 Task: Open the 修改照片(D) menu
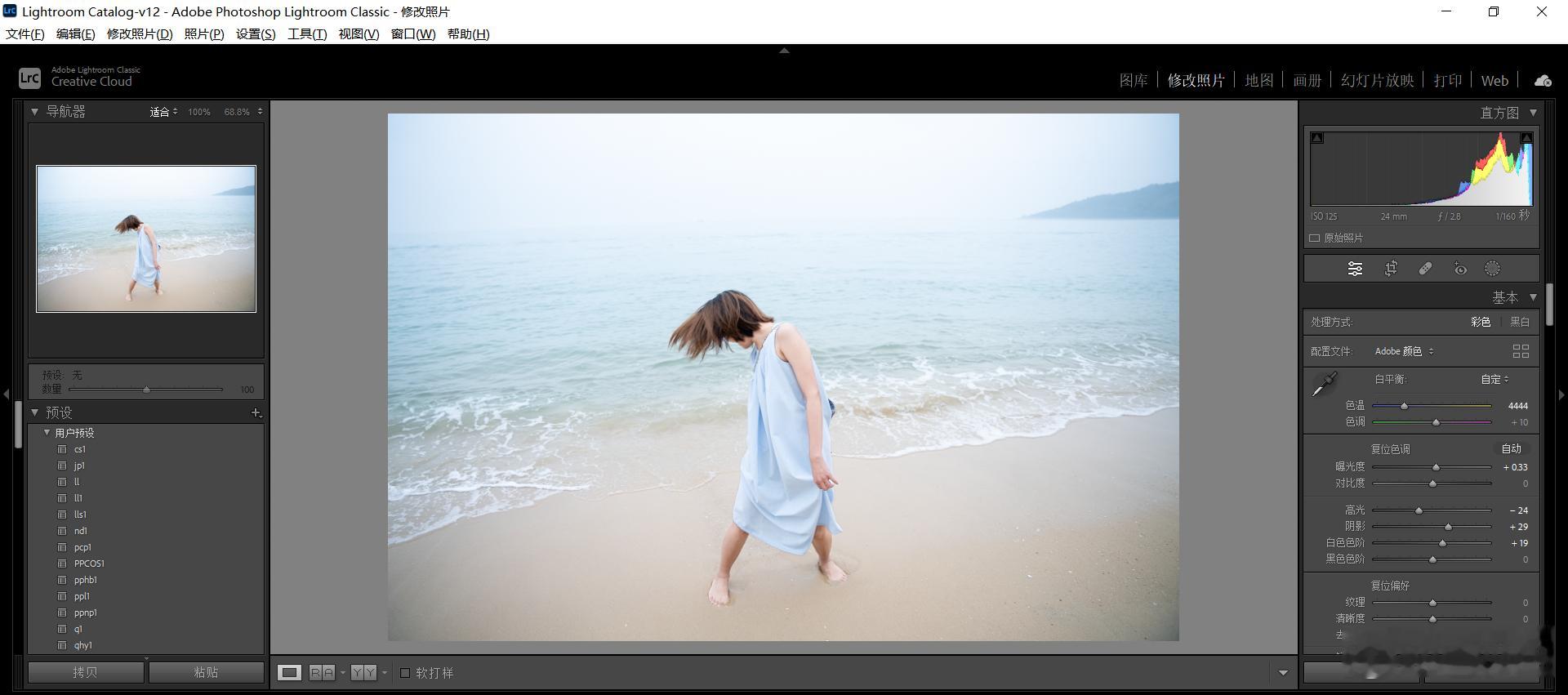coord(140,33)
